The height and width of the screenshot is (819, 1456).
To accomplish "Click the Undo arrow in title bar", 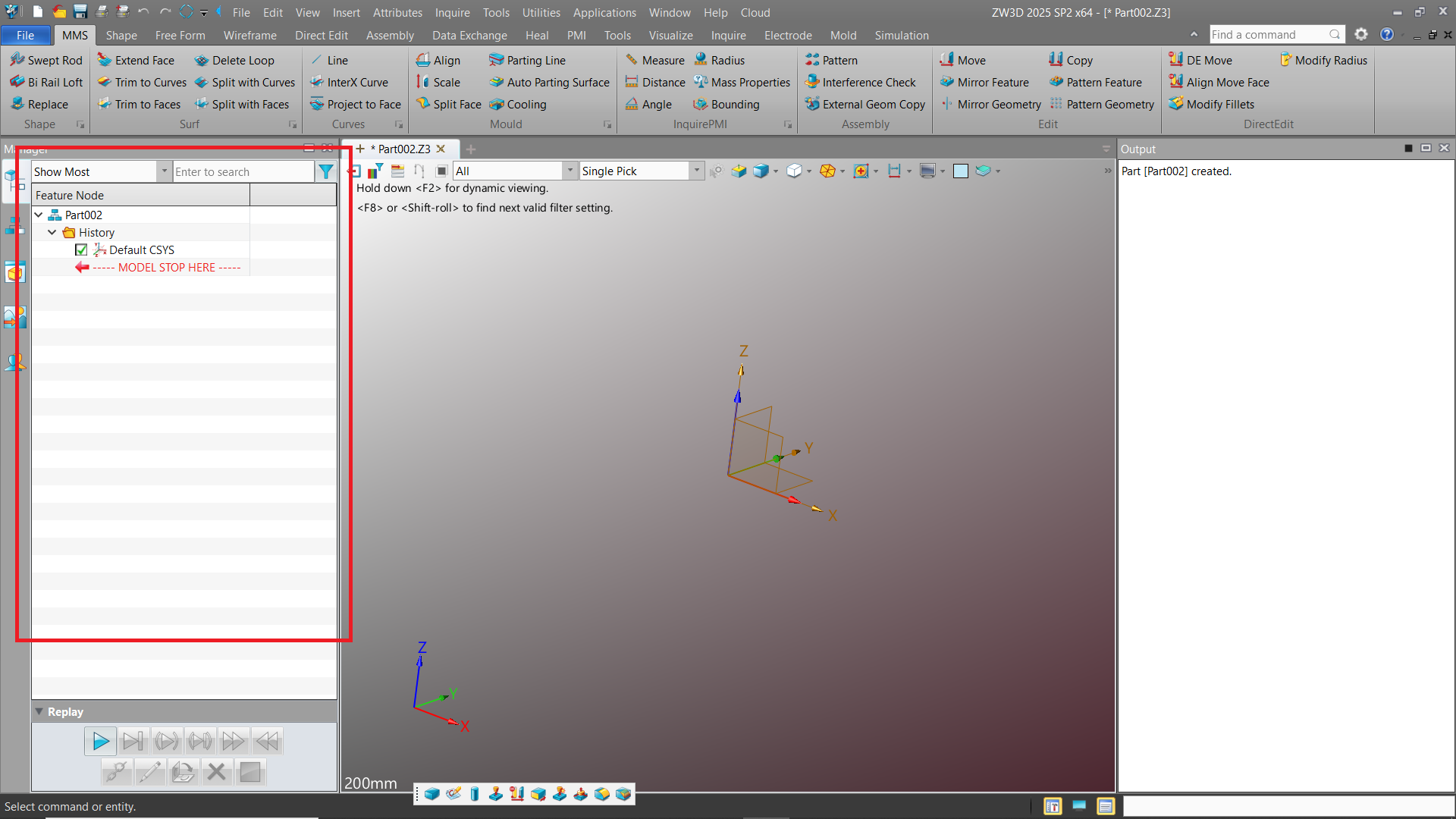I will click(x=143, y=12).
